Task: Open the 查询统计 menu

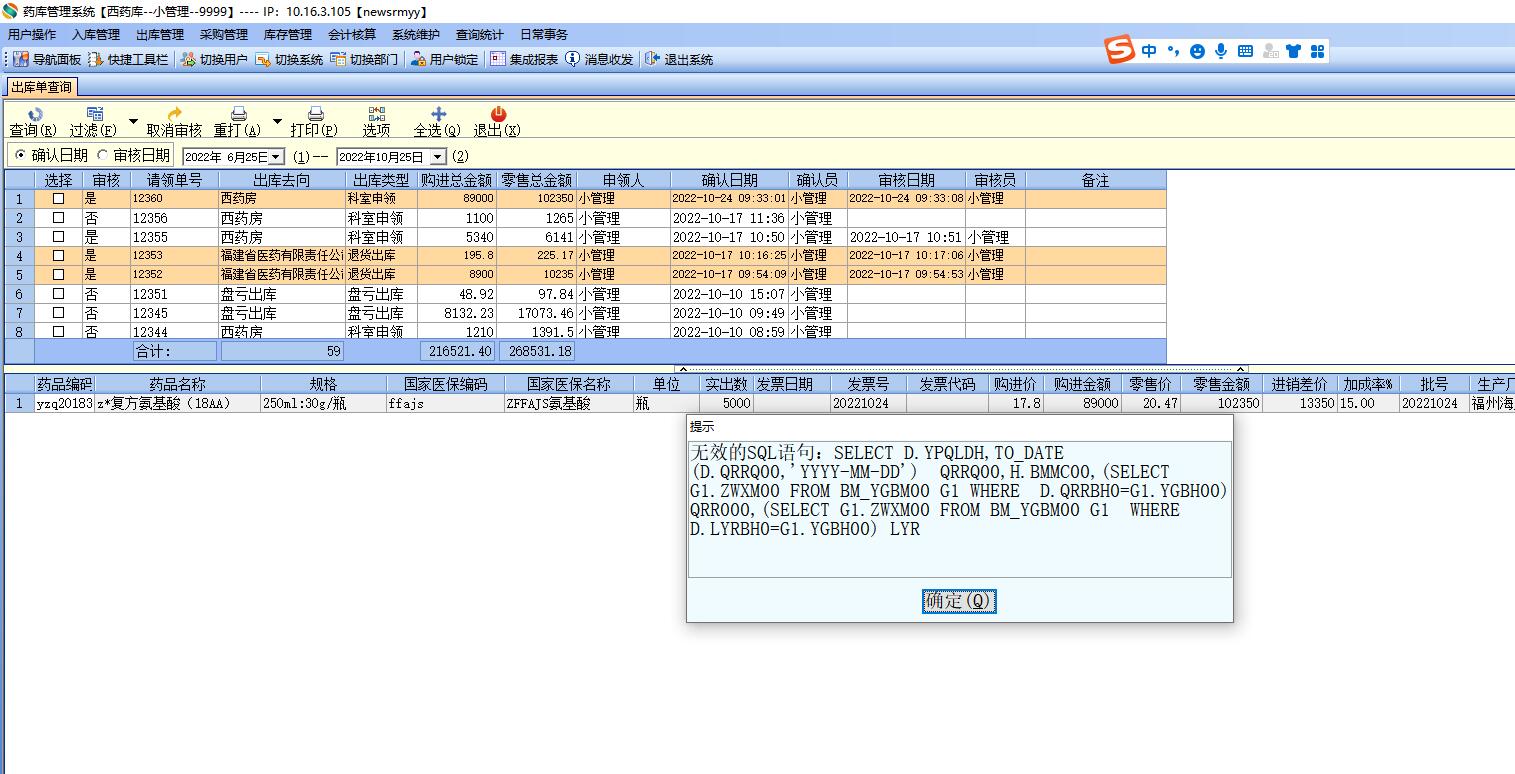Action: point(480,35)
